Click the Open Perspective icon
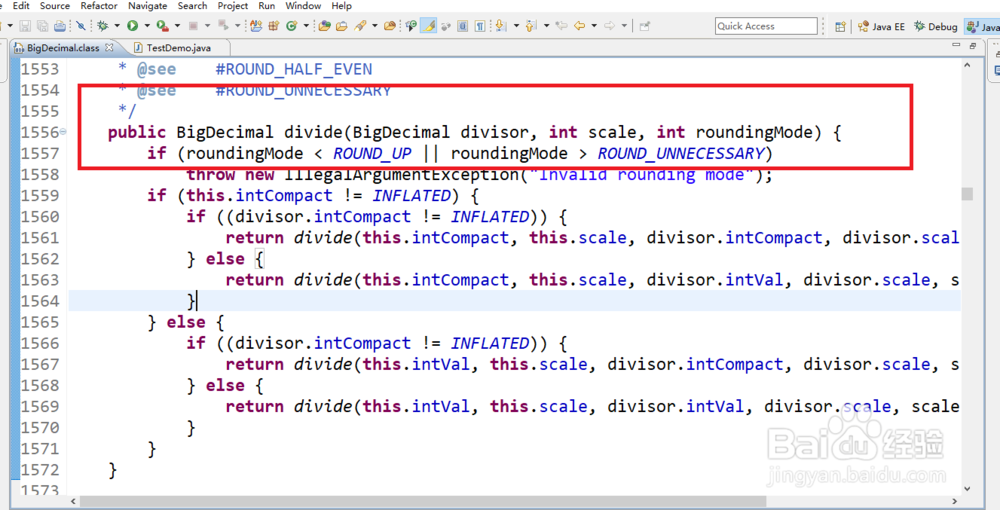 pyautogui.click(x=841, y=26)
